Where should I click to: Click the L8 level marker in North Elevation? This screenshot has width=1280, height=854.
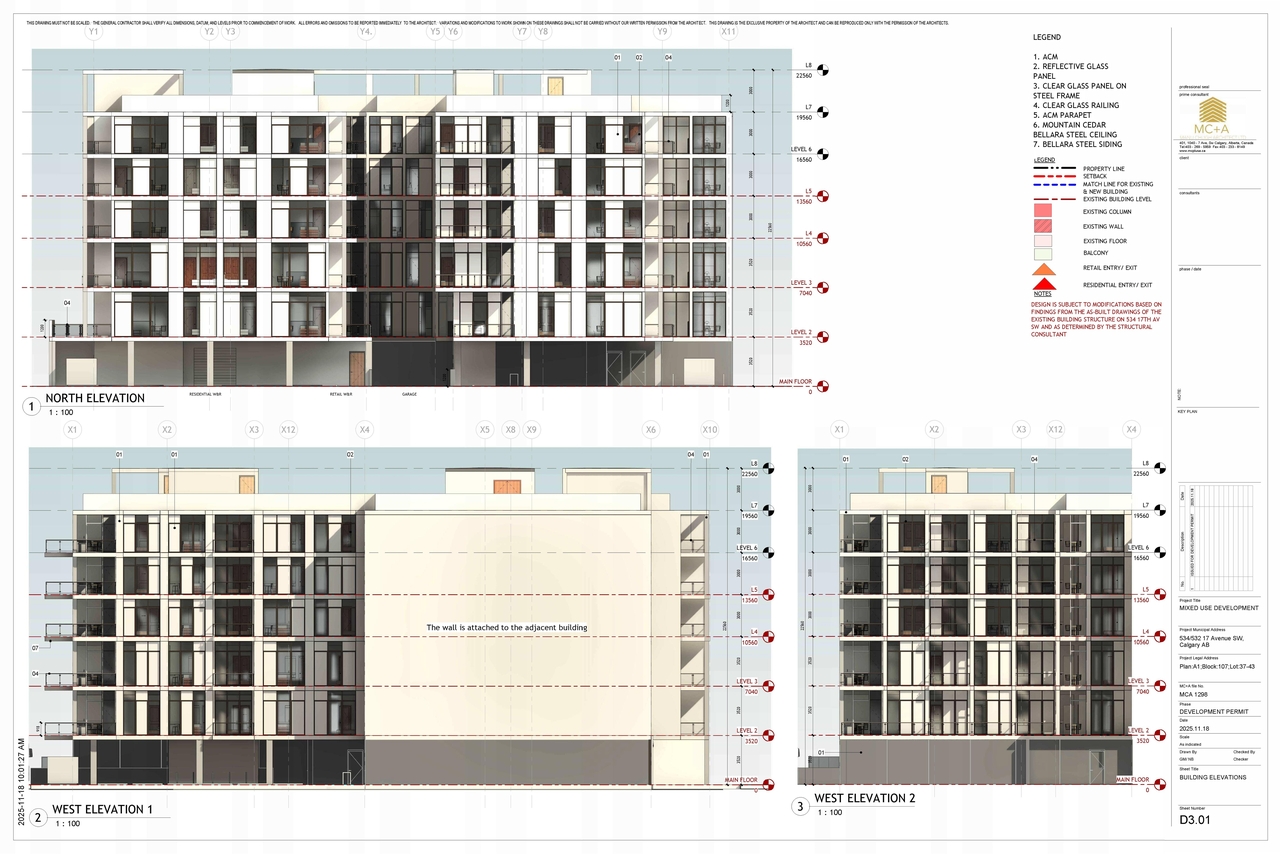coord(824,69)
